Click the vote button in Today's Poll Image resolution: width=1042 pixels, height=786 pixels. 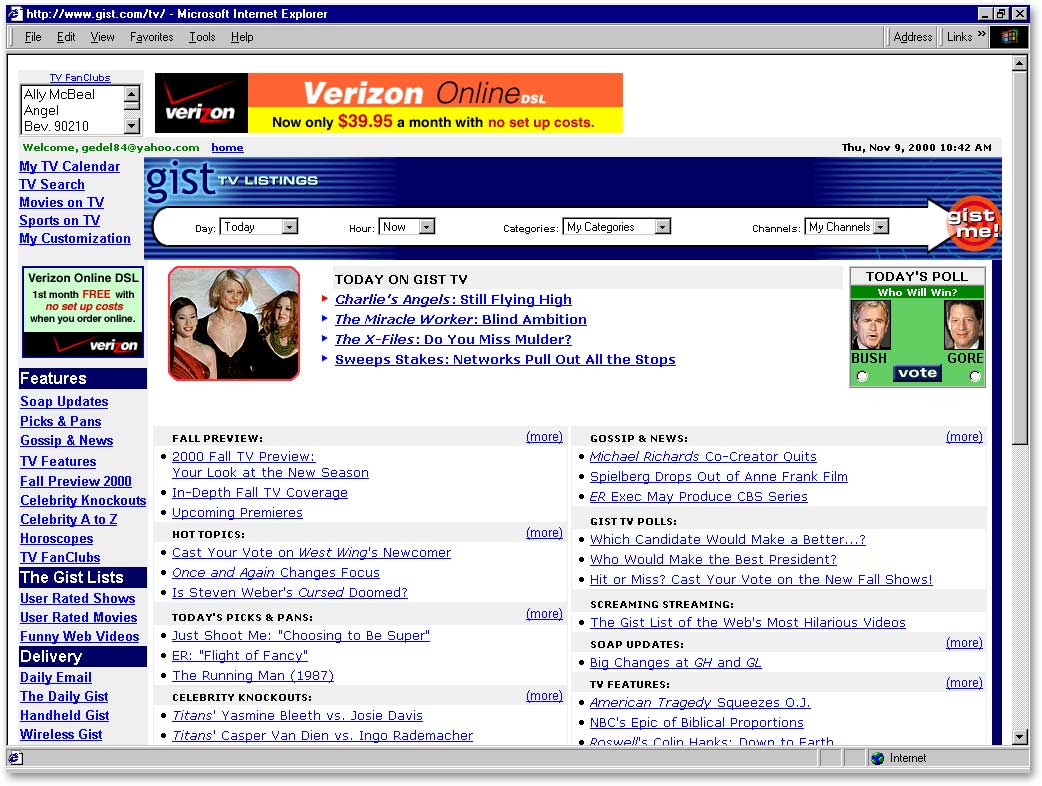click(917, 373)
